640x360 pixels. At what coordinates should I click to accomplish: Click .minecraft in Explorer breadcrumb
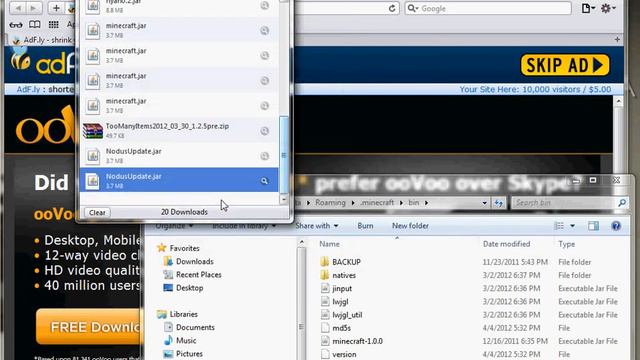pyautogui.click(x=377, y=202)
